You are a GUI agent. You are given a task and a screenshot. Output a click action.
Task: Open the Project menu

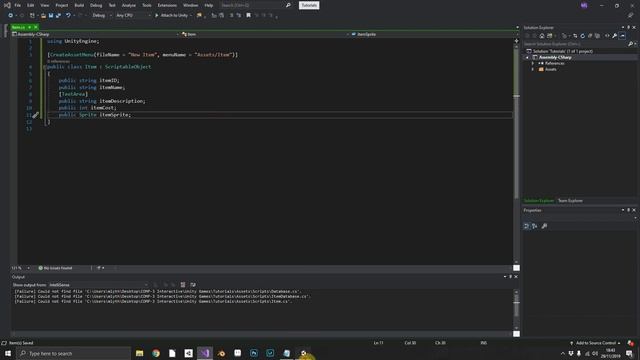[x=62, y=5]
